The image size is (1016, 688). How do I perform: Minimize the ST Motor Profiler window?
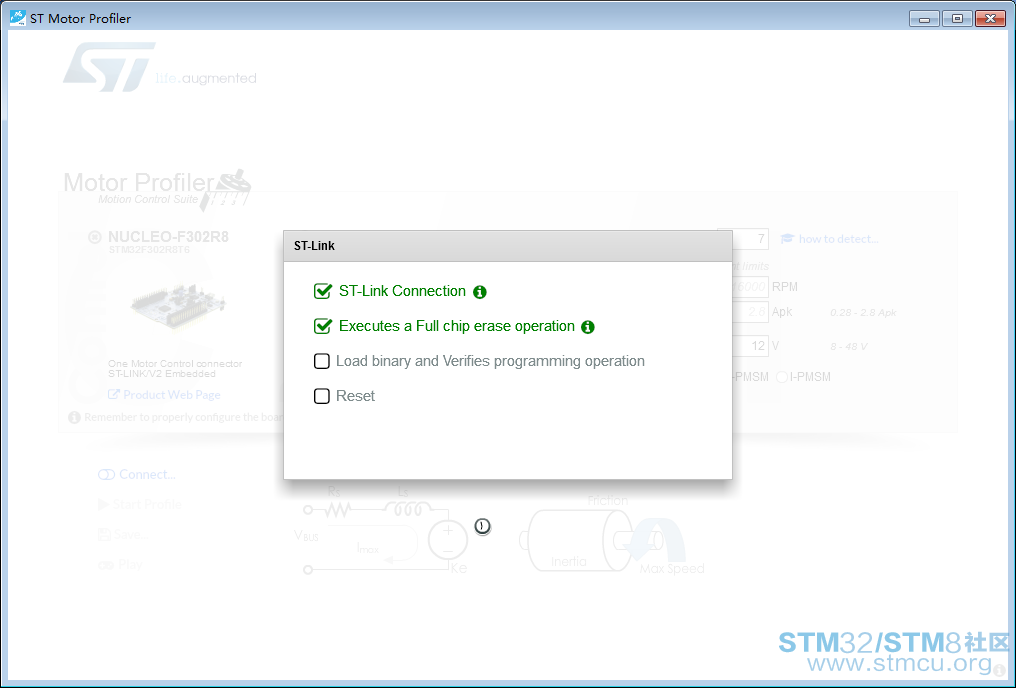924,19
